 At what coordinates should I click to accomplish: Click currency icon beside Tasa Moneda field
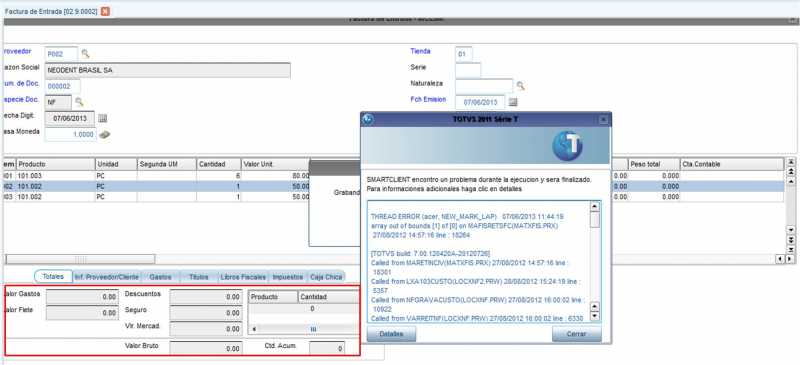pyautogui.click(x=105, y=135)
